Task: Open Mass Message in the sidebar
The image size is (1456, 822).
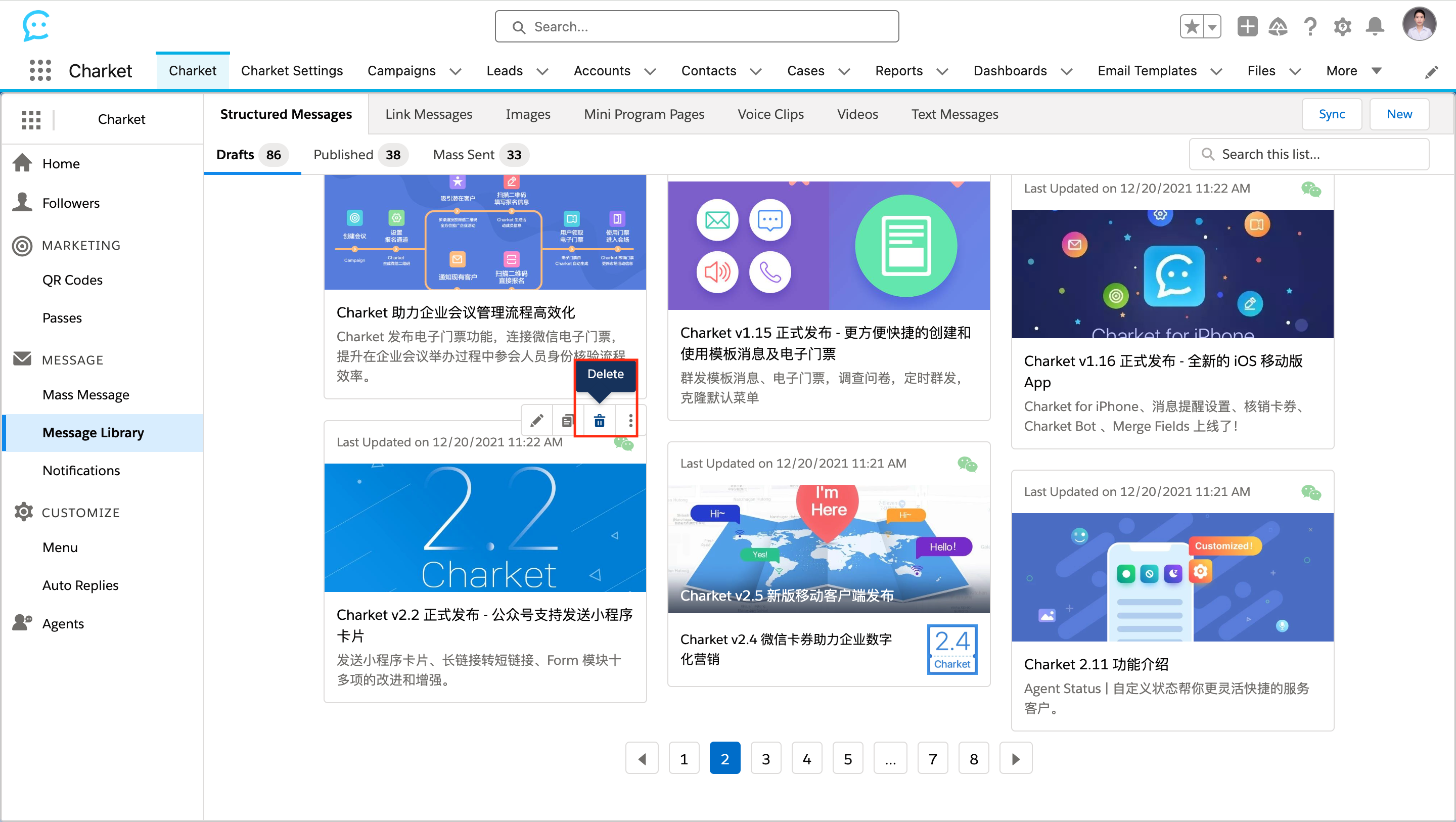Action: point(86,395)
